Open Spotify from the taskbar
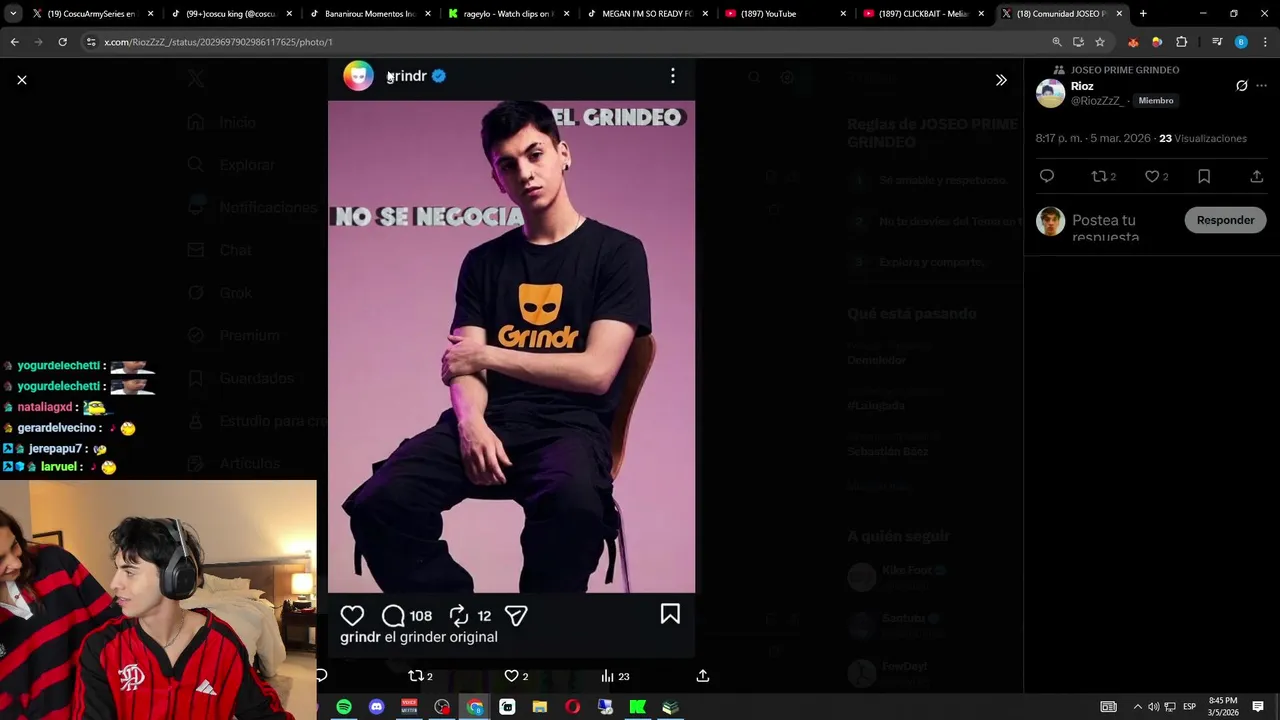The image size is (1280, 720). pyautogui.click(x=344, y=707)
